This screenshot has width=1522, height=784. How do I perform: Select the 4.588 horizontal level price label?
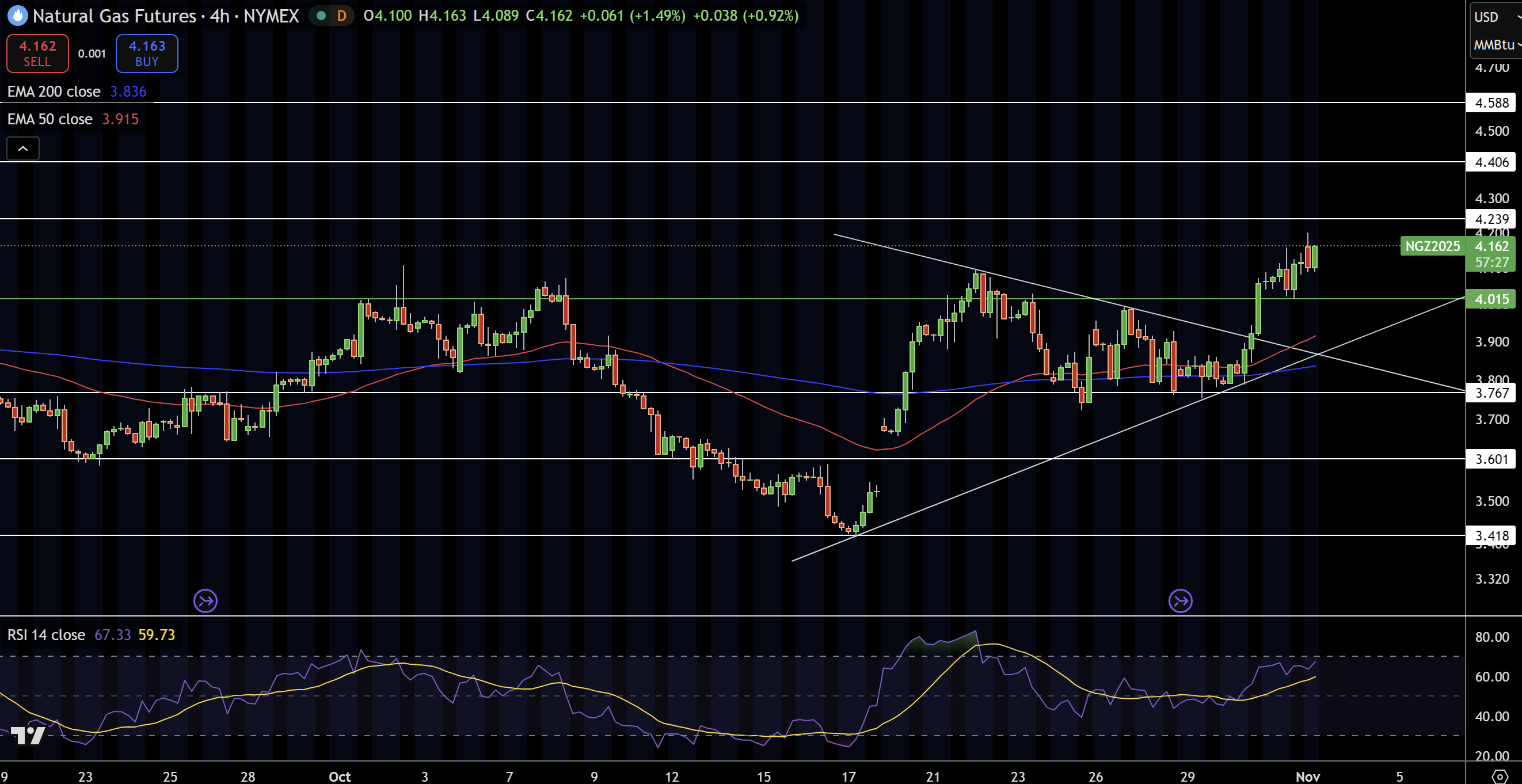click(1491, 103)
